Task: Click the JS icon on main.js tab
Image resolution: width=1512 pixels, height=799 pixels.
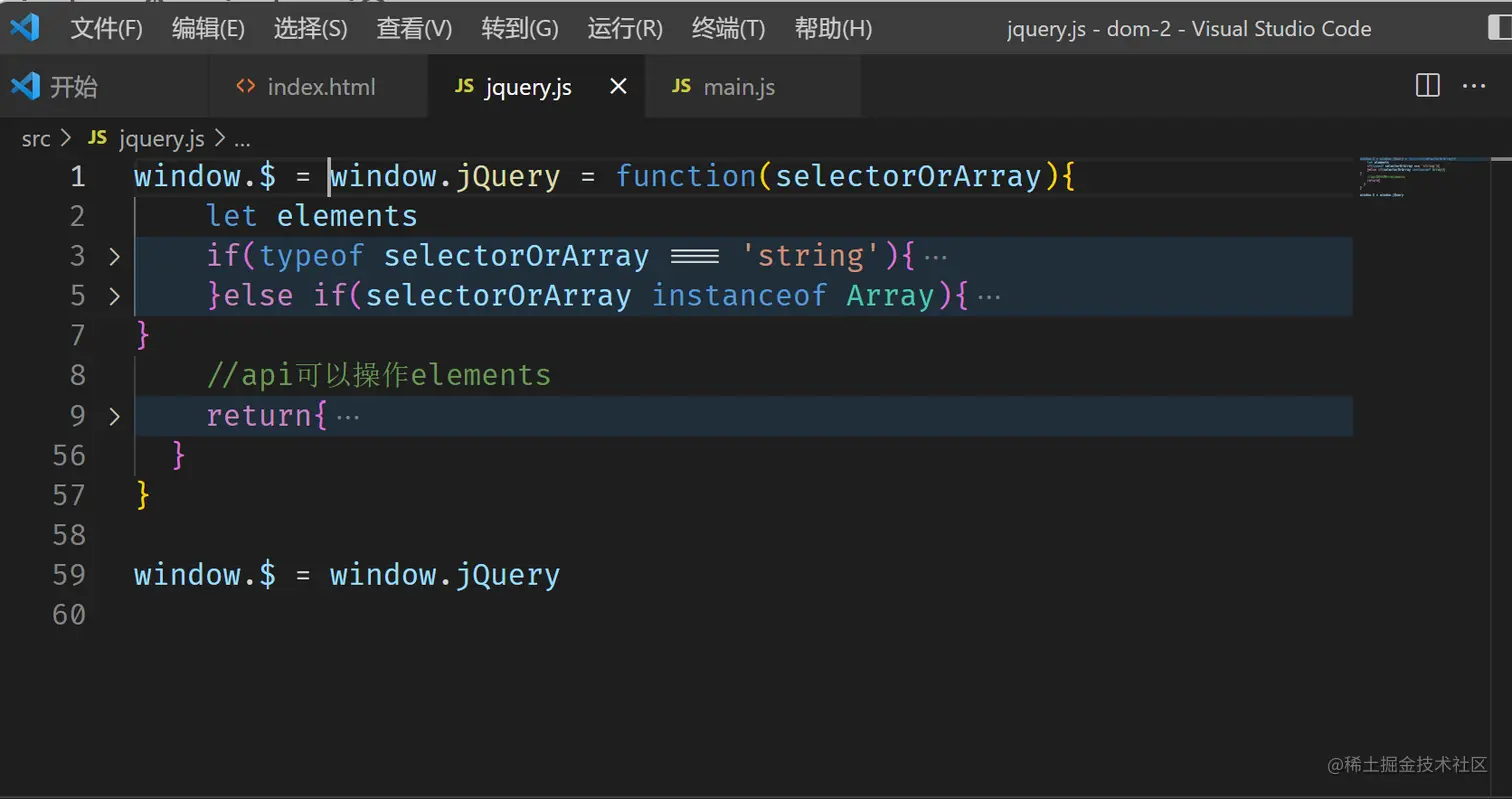Action: 682,87
